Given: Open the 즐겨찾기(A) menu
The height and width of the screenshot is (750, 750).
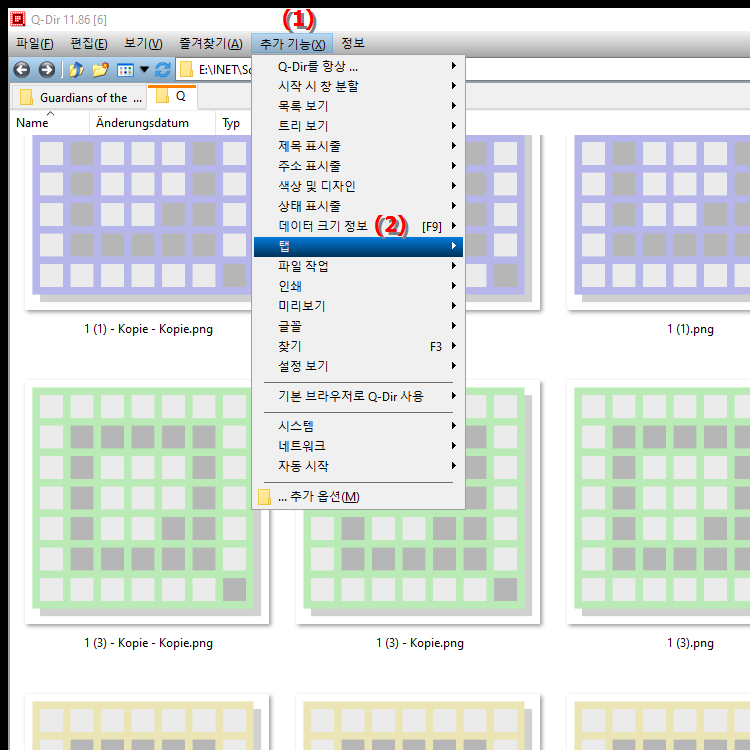Looking at the screenshot, I should [x=210, y=44].
